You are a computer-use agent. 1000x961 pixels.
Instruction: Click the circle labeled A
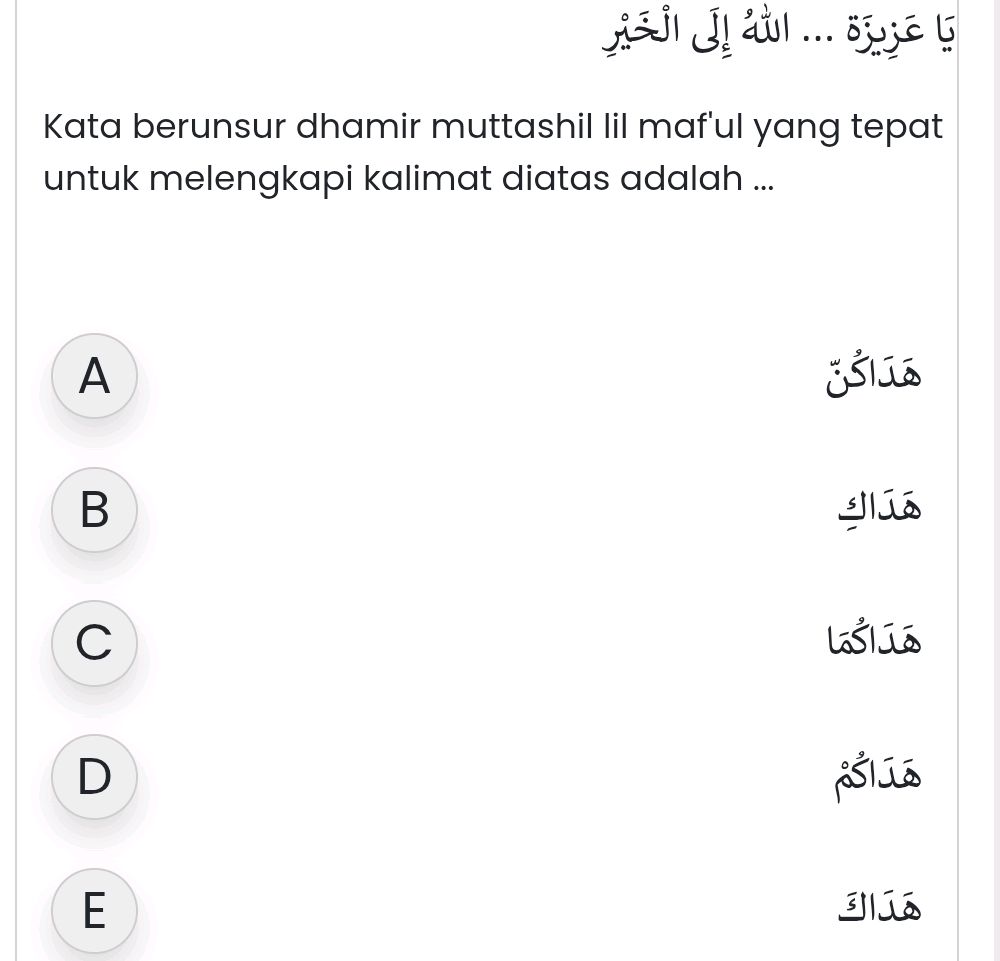click(94, 376)
